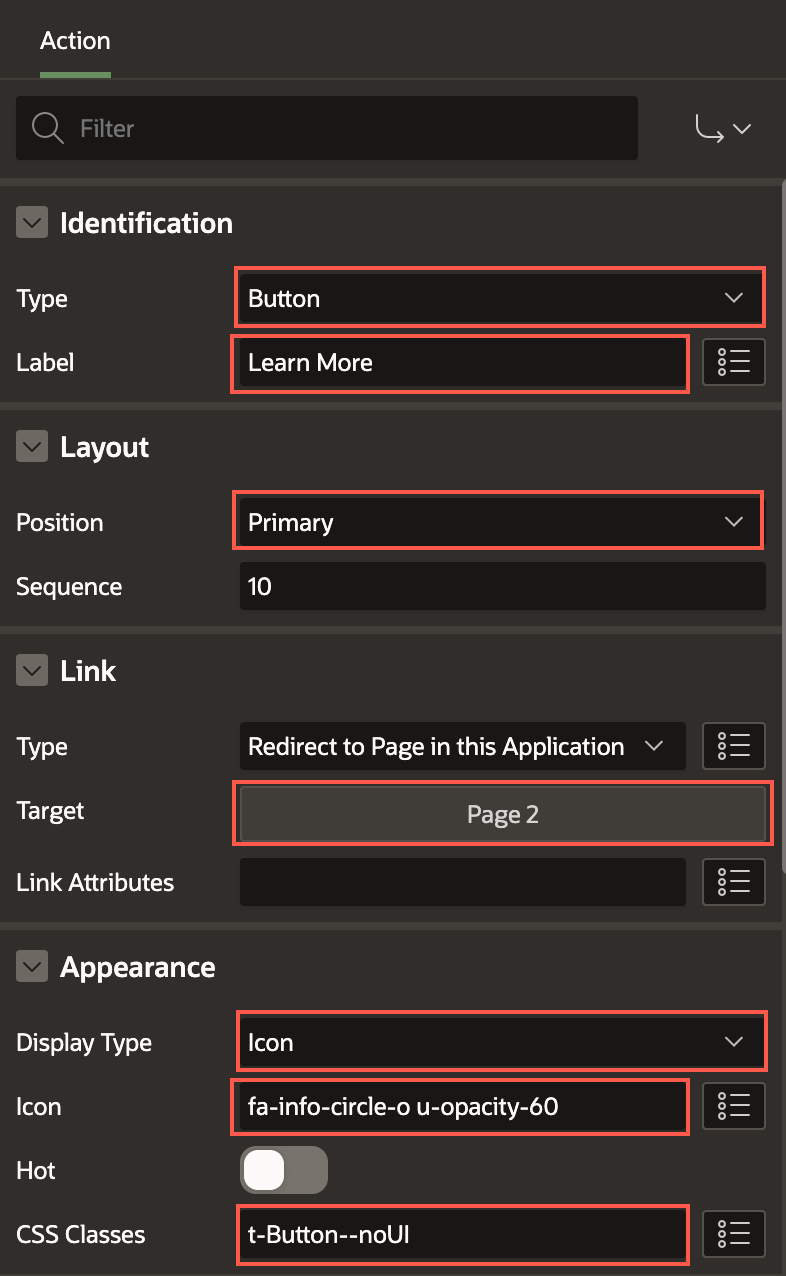Viewport: 786px width, 1276px height.
Task: Click list icon next to Link Type
Action: tap(734, 746)
